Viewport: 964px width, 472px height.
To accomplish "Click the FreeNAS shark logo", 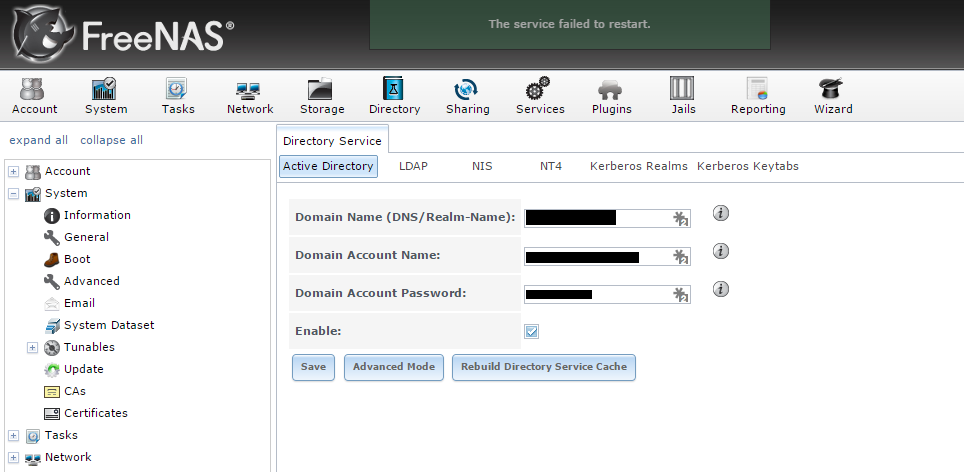I will (43, 34).
